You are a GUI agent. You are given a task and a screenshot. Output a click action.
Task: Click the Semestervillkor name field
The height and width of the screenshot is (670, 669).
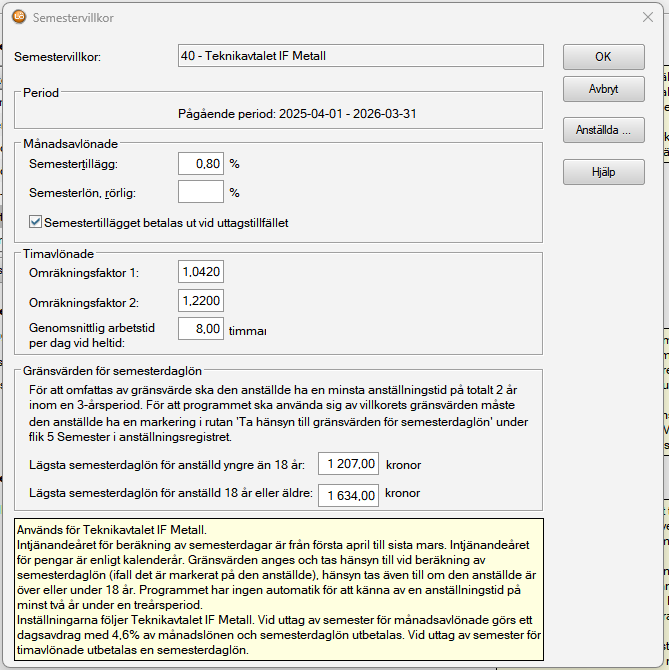tap(361, 56)
